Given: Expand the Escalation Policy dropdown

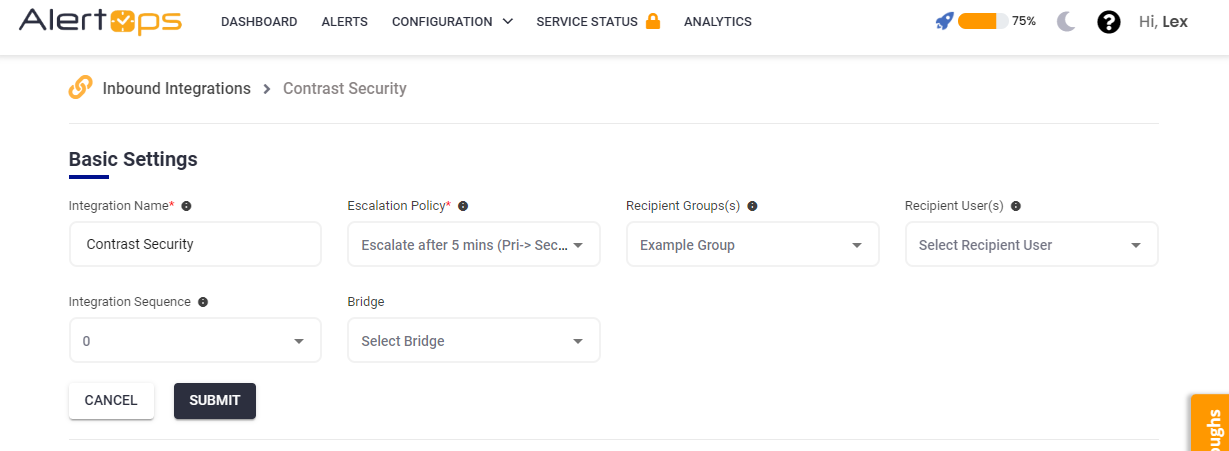Looking at the screenshot, I should (473, 245).
